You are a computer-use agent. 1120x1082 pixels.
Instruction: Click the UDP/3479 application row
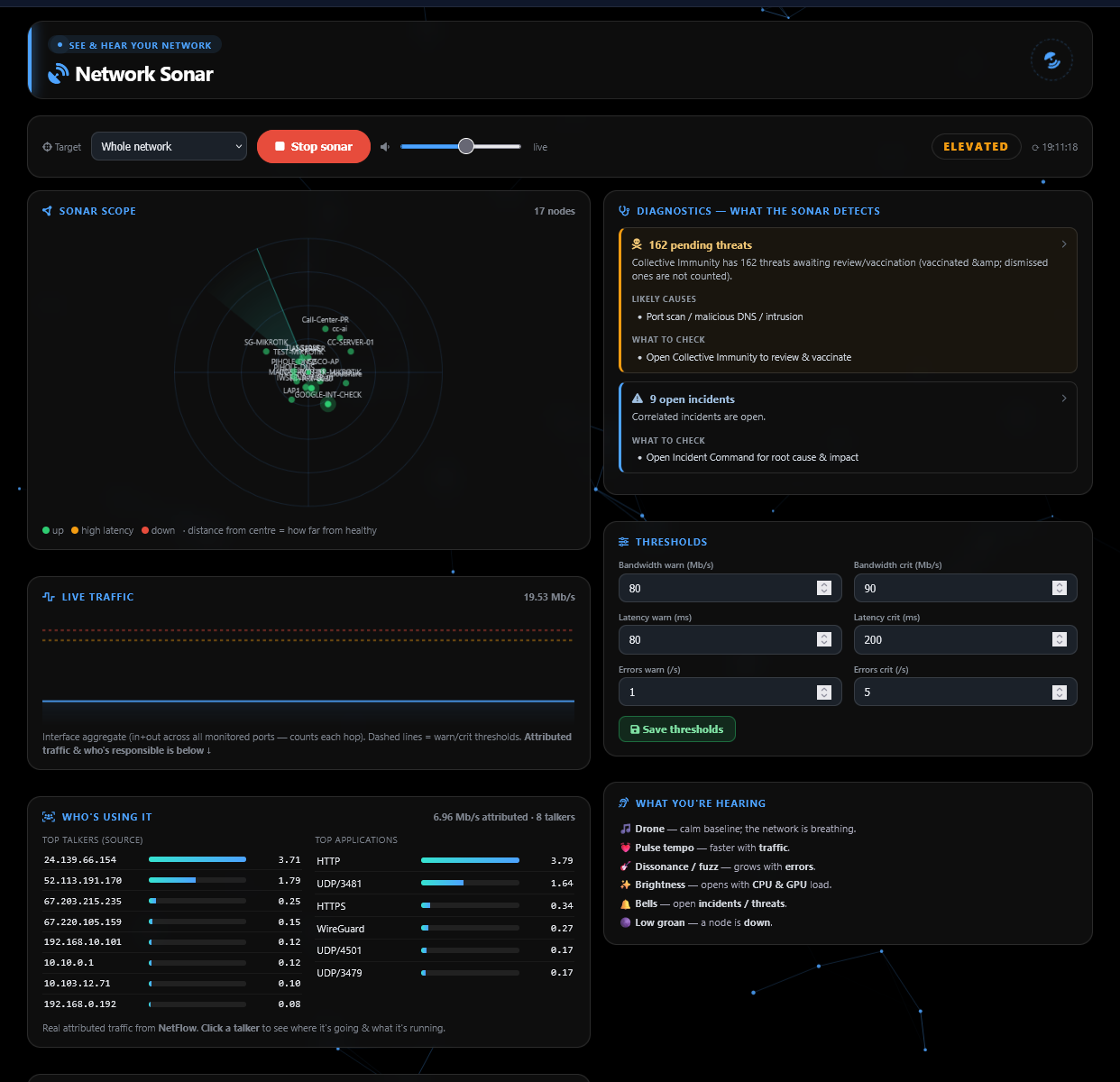click(x=445, y=972)
